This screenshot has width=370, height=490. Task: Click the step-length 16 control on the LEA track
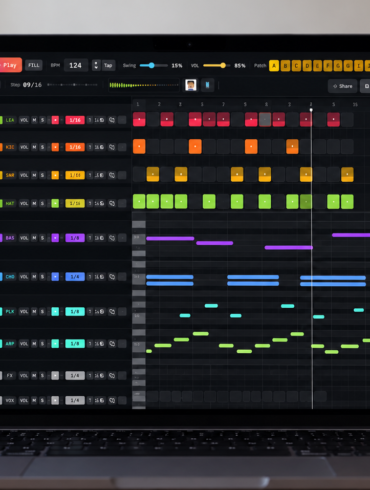coord(99,120)
